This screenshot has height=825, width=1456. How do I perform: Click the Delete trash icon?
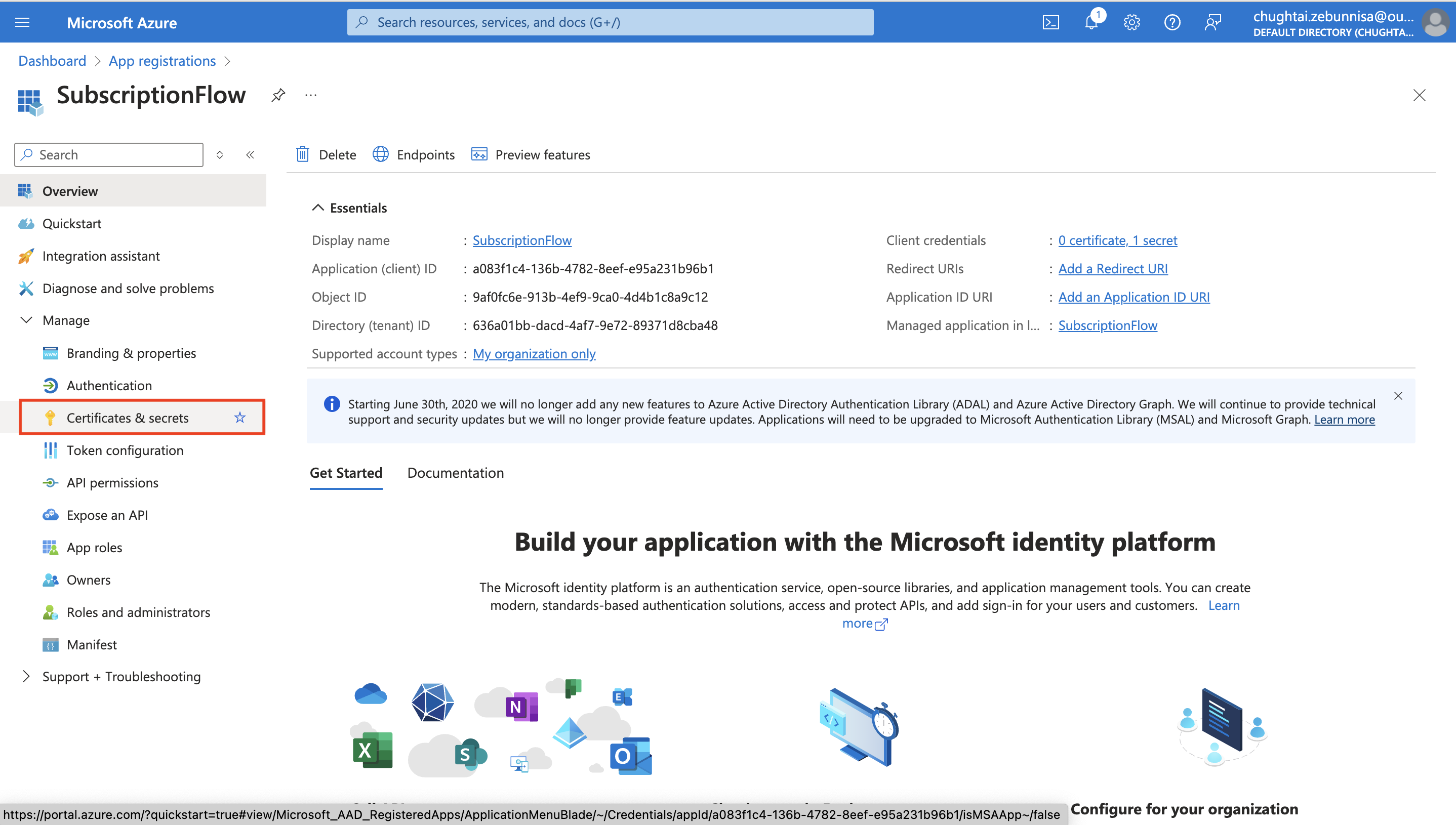[x=303, y=154]
